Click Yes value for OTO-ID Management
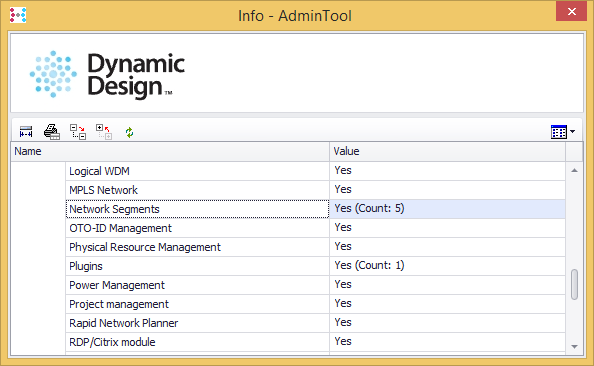594x366 pixels. click(x=448, y=228)
